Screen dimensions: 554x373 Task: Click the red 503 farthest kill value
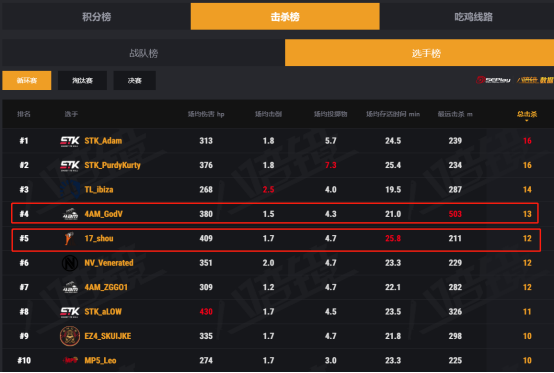point(455,214)
